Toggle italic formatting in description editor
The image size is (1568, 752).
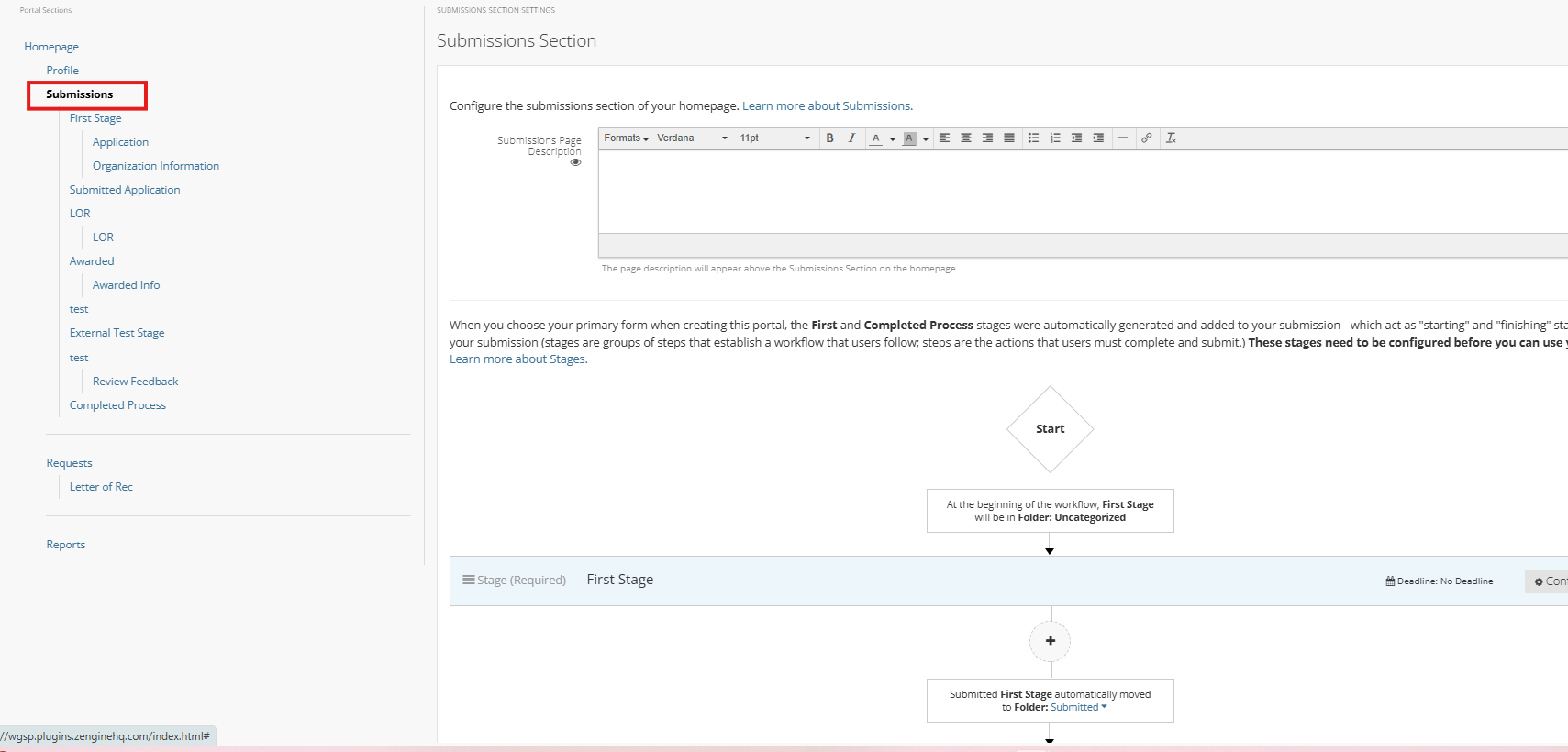(x=851, y=138)
